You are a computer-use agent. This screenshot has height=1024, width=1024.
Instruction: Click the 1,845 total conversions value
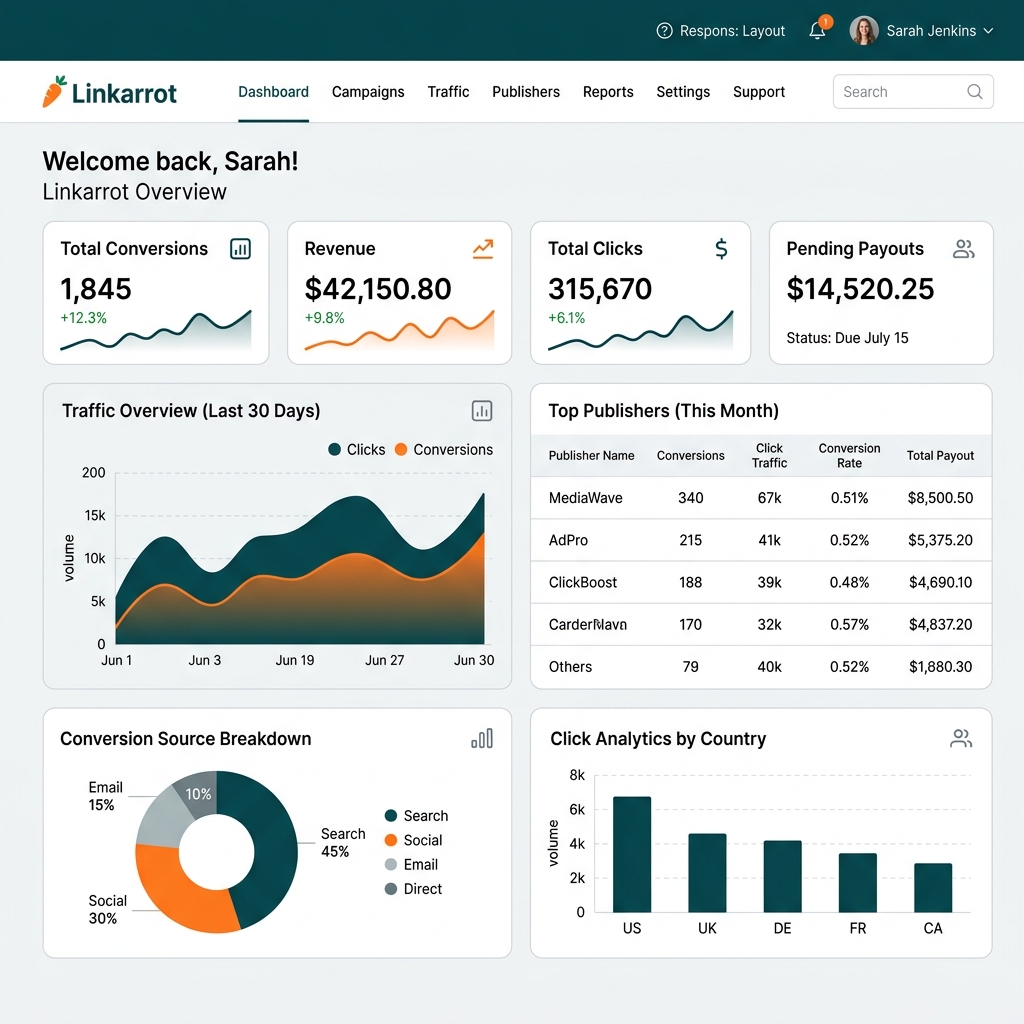[96, 289]
